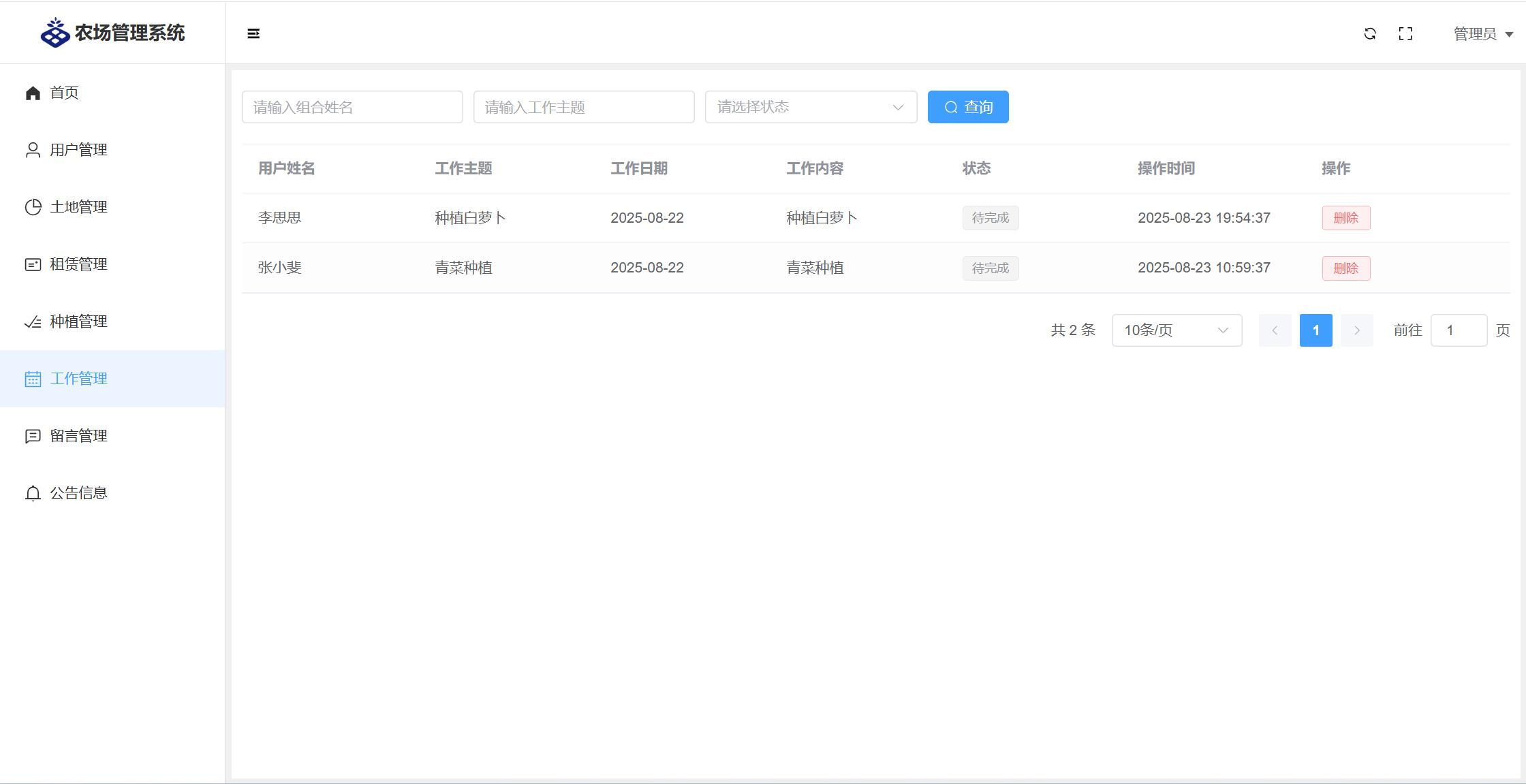Click the 前往 page number box

(1458, 330)
